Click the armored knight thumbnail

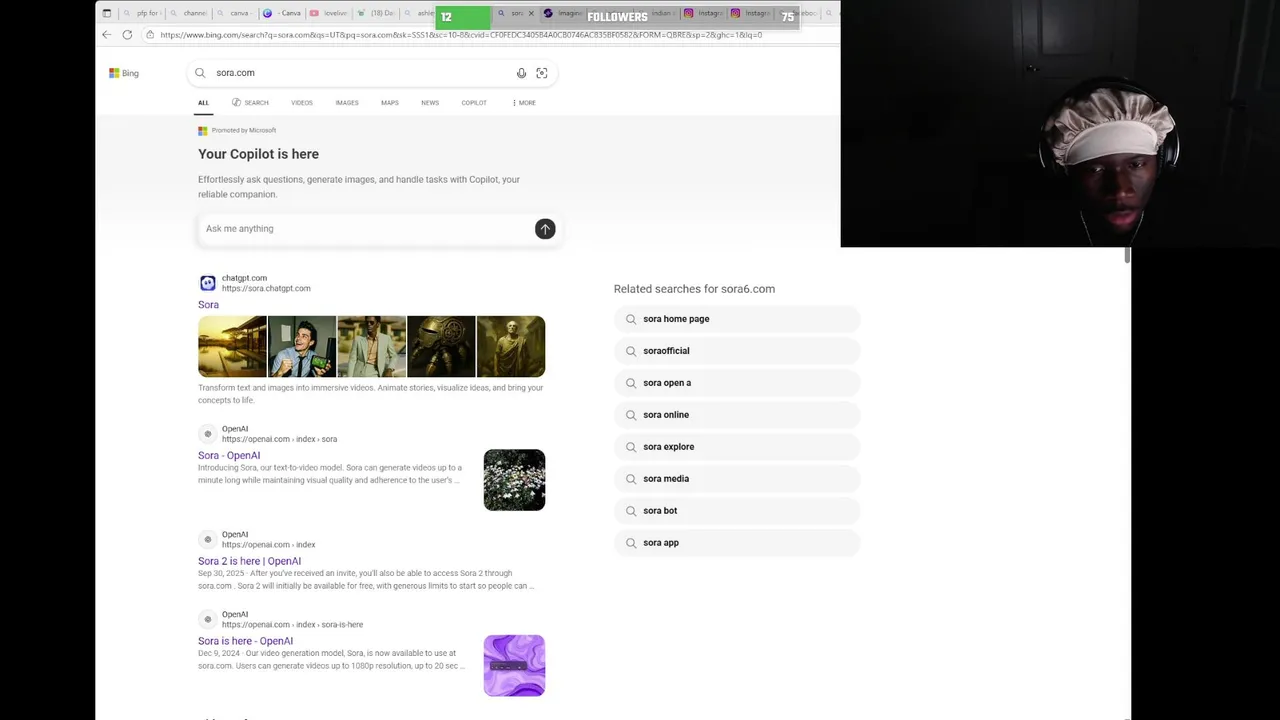pos(441,346)
